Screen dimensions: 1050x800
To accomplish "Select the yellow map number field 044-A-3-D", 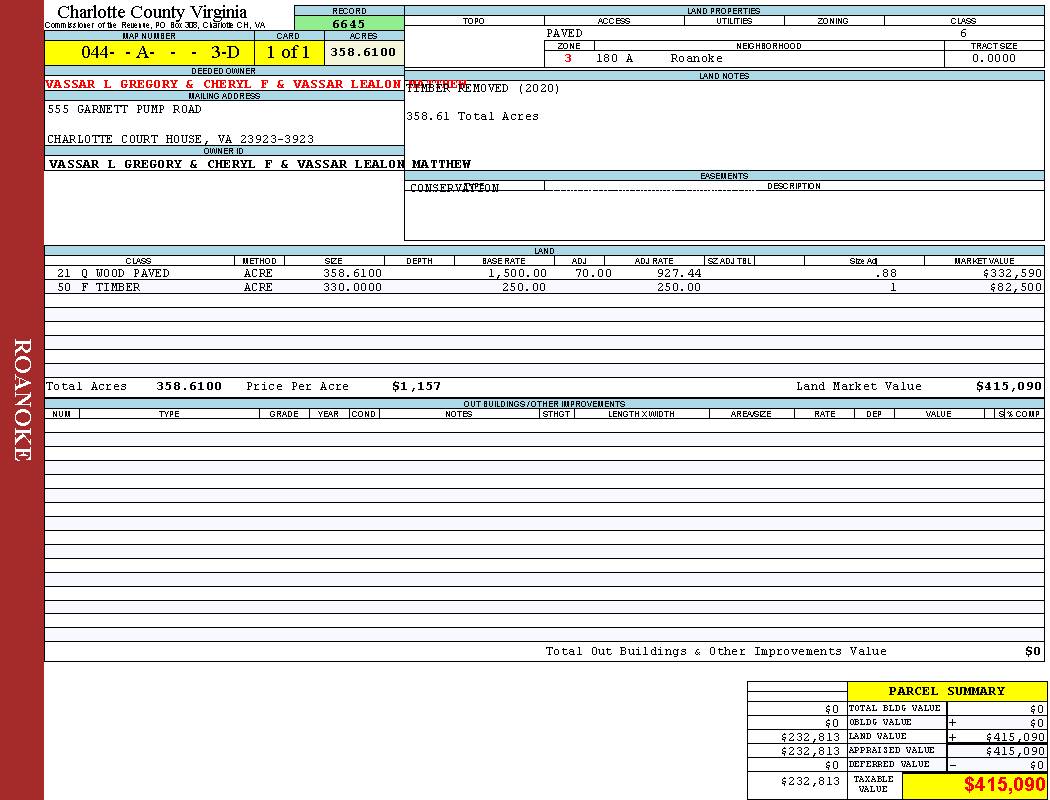I will (x=149, y=52).
